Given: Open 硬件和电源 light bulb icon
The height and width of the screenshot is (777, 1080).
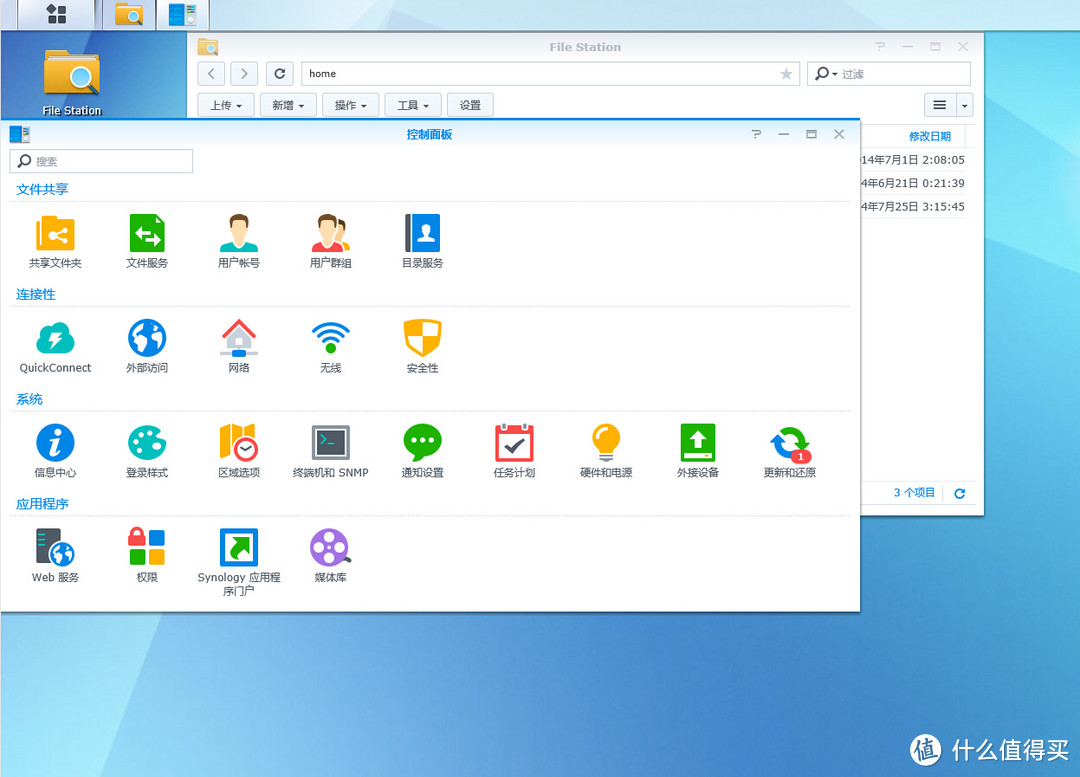Looking at the screenshot, I should pos(606,450).
